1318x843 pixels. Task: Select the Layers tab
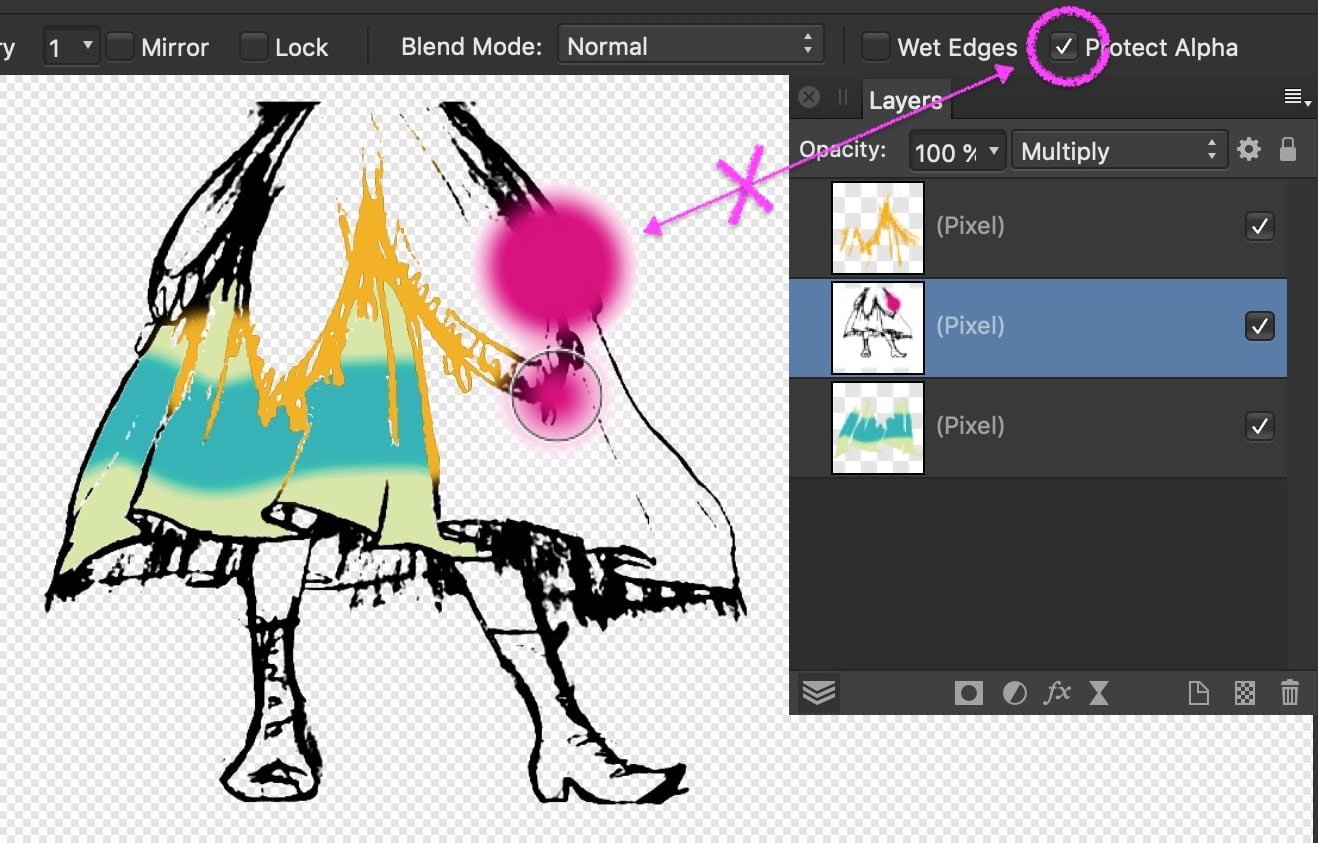pyautogui.click(x=904, y=100)
